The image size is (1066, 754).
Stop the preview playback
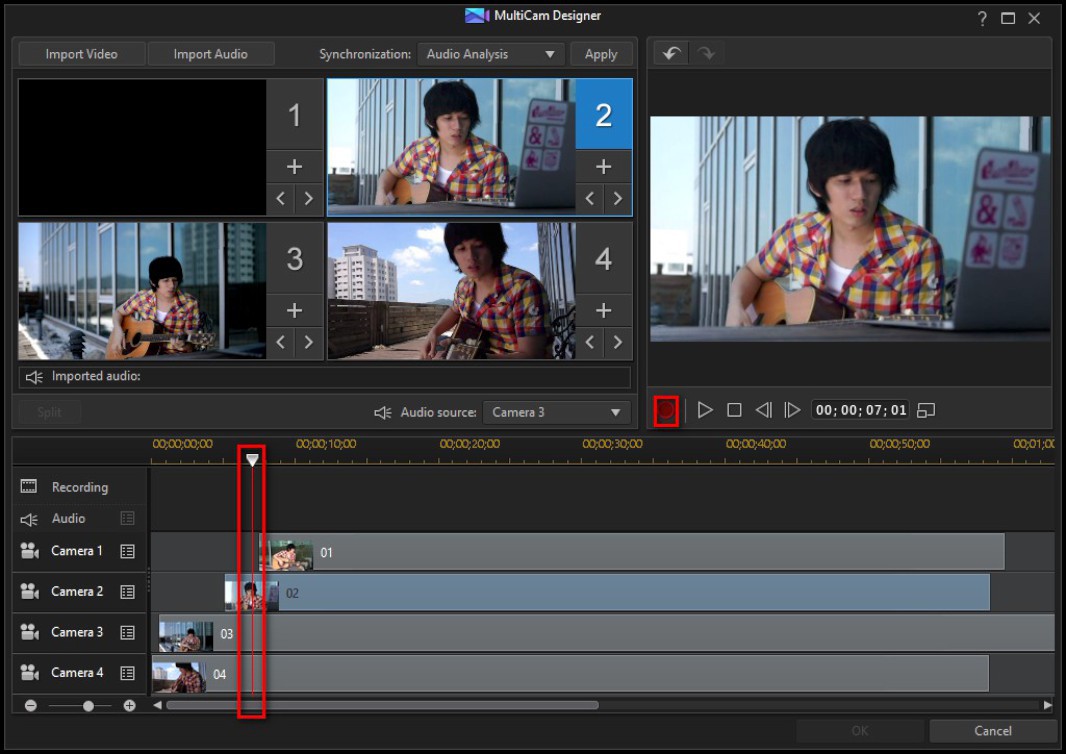pos(733,408)
